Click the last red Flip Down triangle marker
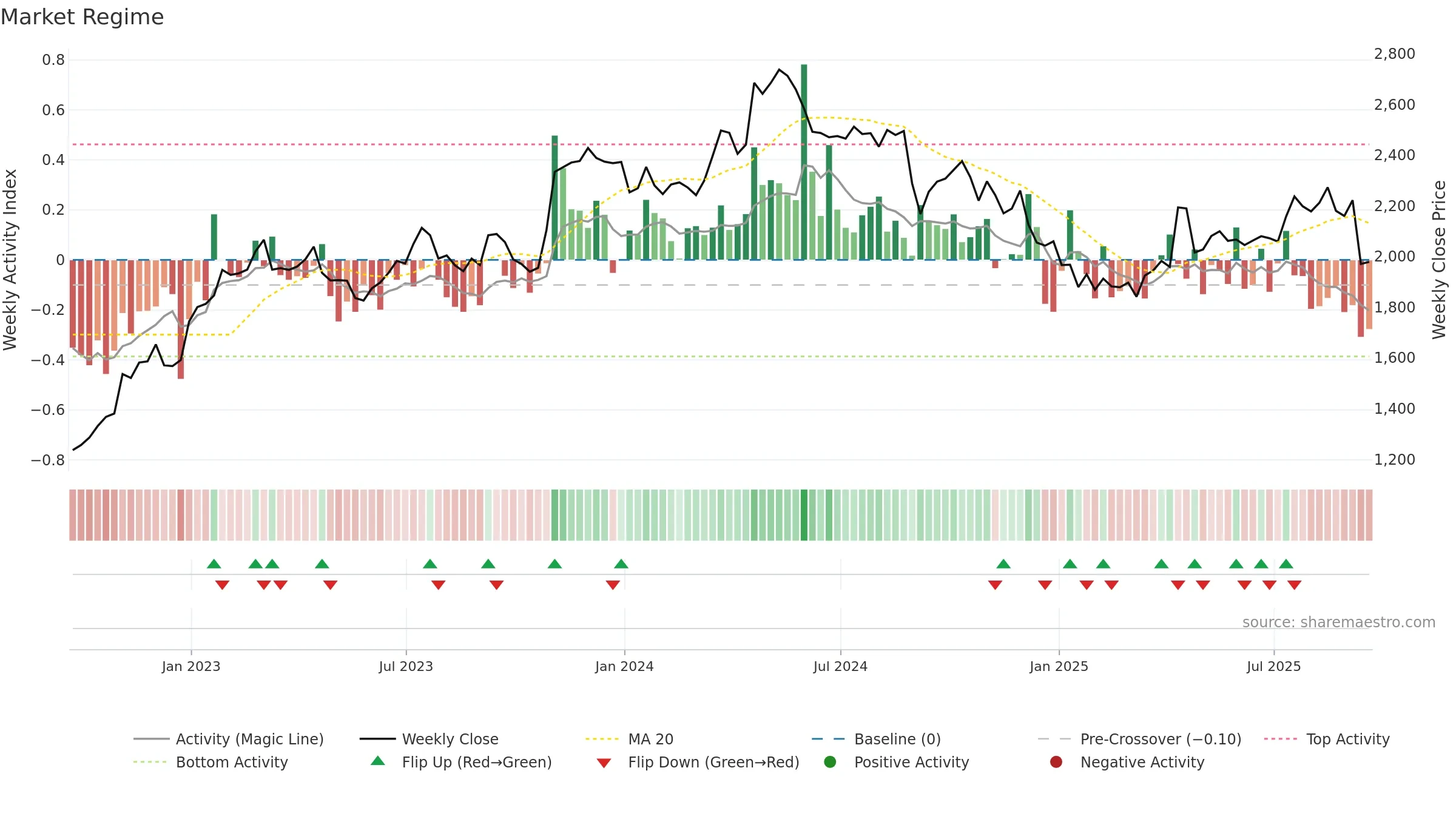 pyautogui.click(x=1294, y=585)
